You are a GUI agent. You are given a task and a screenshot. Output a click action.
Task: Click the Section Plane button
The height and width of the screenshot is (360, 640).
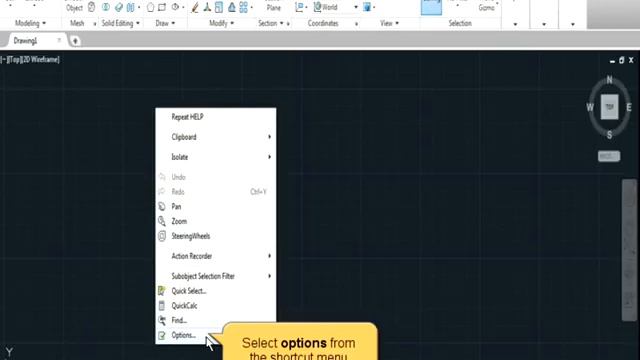tap(273, 7)
